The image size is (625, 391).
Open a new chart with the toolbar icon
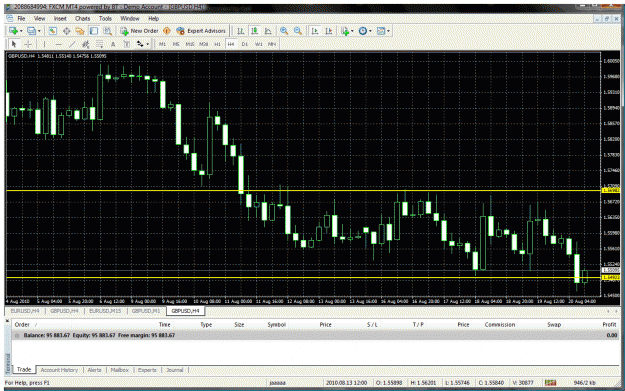click(13, 31)
